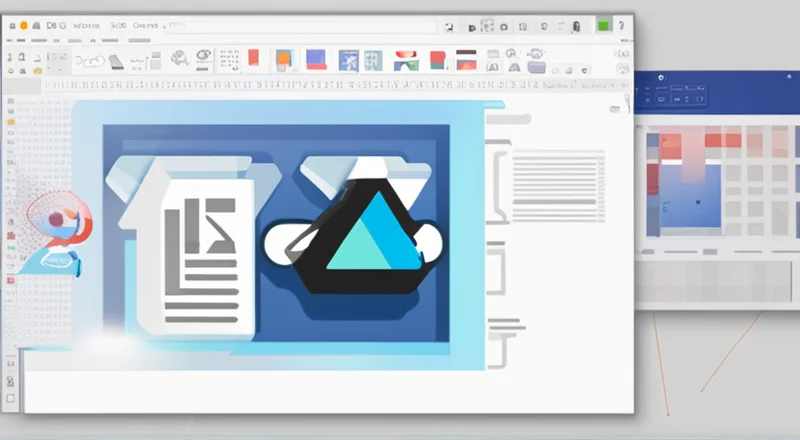Click the white dot icon in right window header
Viewport: 800px width, 440px height.
tap(661, 78)
